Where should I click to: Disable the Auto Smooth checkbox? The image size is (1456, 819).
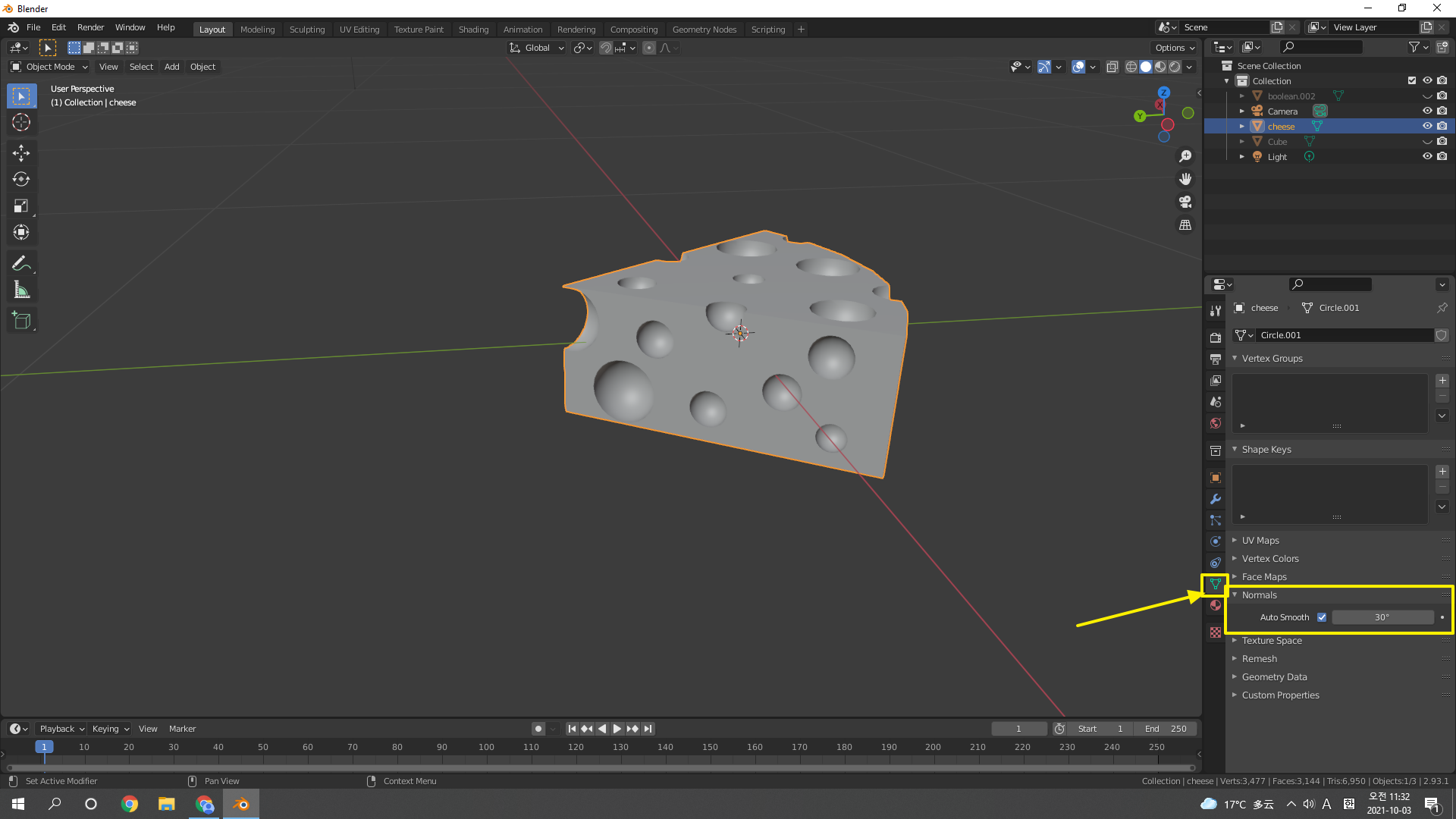1322,617
